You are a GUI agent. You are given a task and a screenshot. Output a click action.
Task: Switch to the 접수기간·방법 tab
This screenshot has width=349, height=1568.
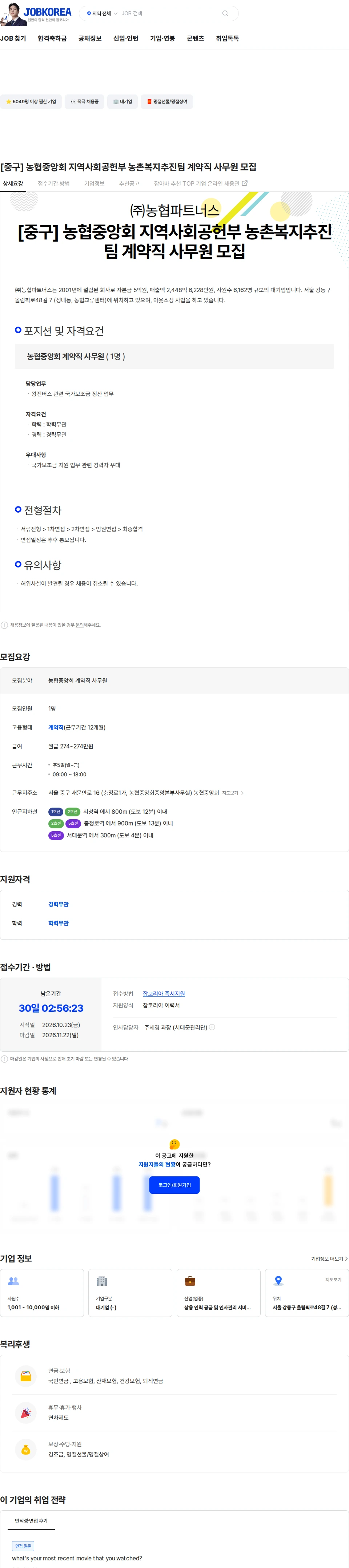pos(53,183)
